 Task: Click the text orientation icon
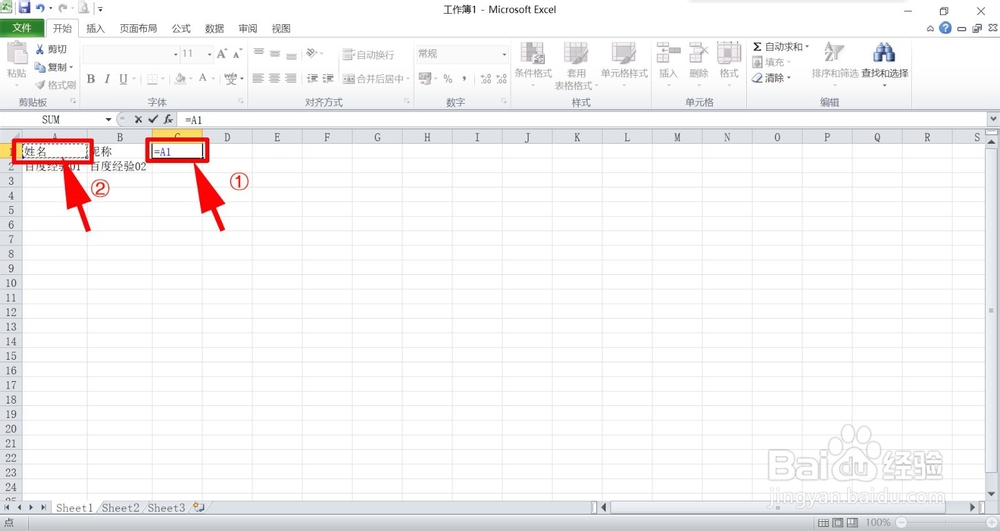(311, 53)
